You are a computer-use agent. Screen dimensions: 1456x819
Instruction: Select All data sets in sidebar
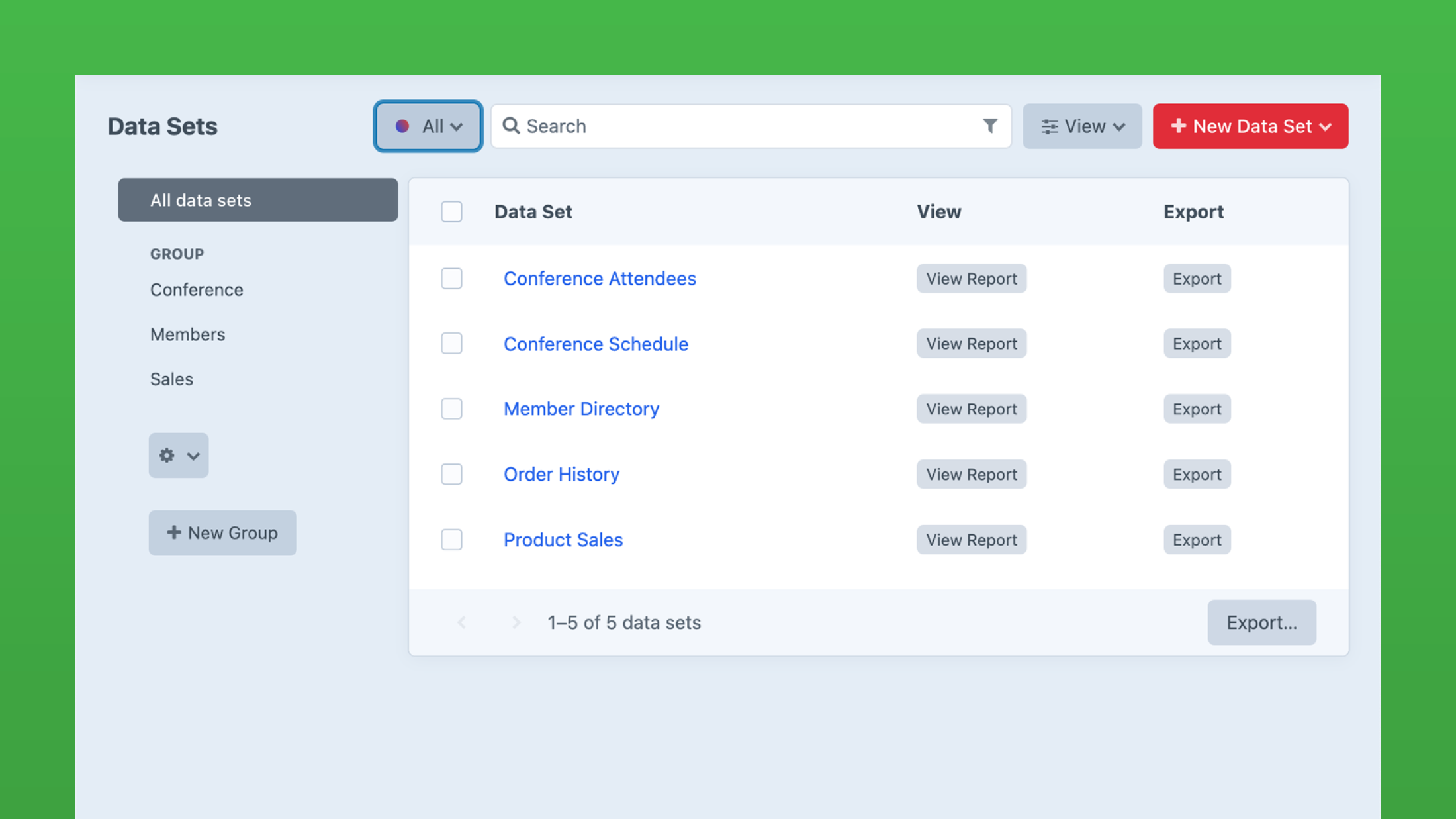click(x=257, y=200)
